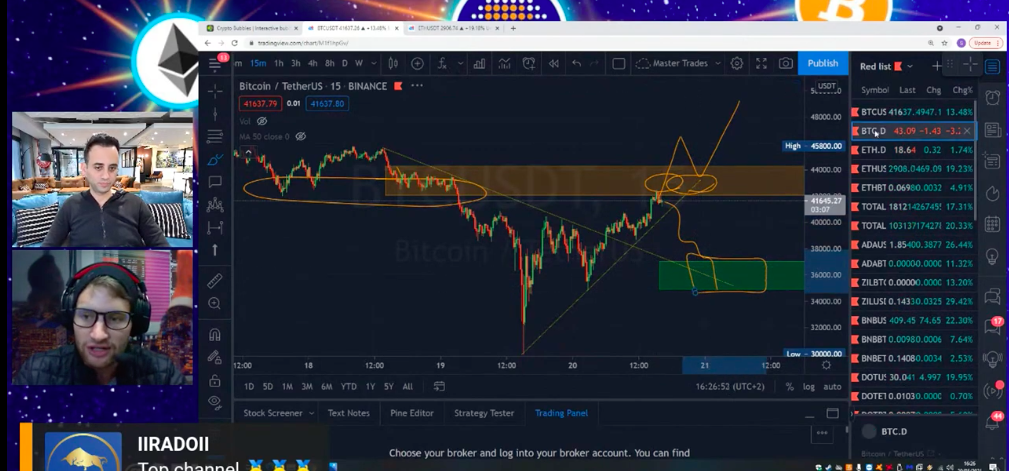Switch to the Text Notes tab

(349, 413)
